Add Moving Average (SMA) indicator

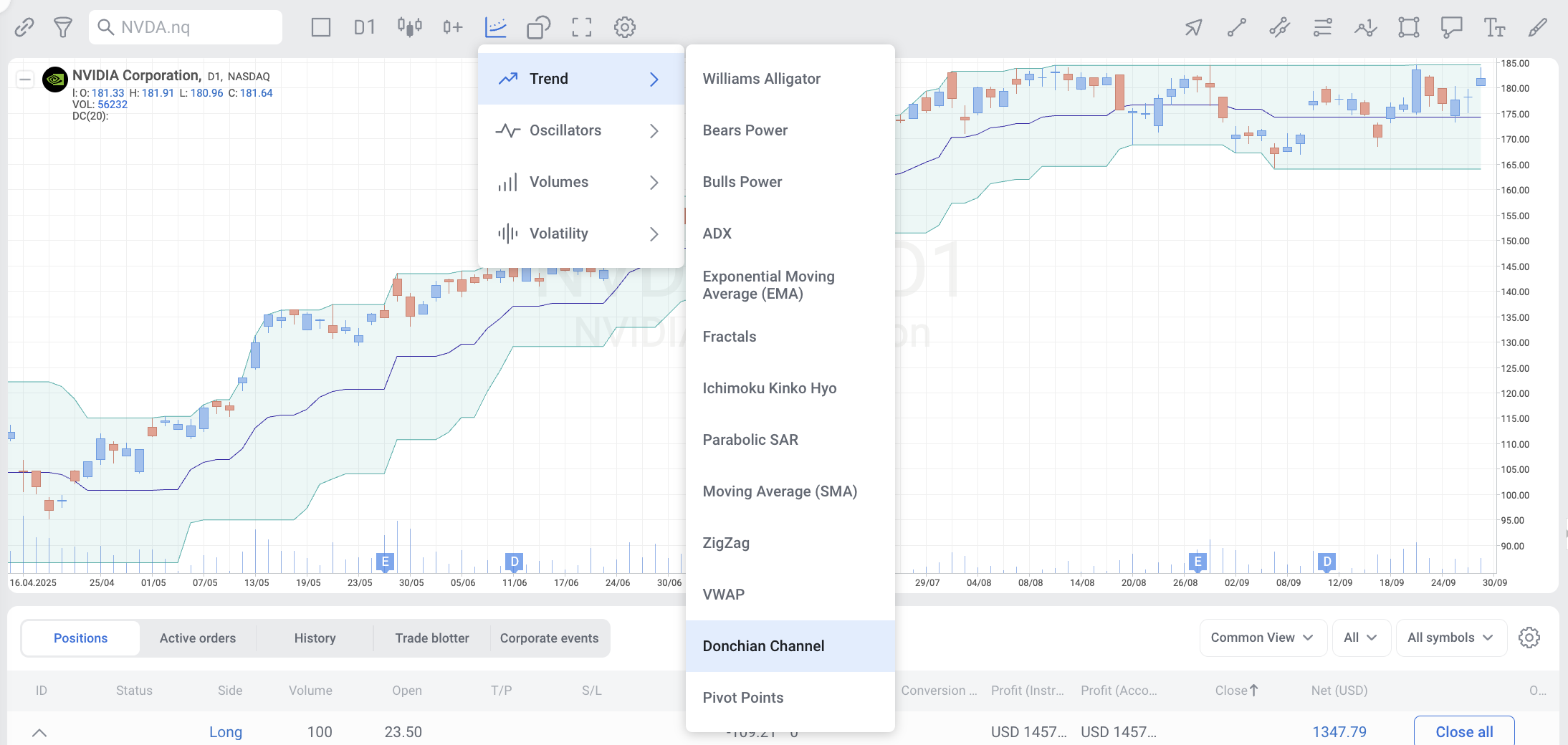[790, 491]
